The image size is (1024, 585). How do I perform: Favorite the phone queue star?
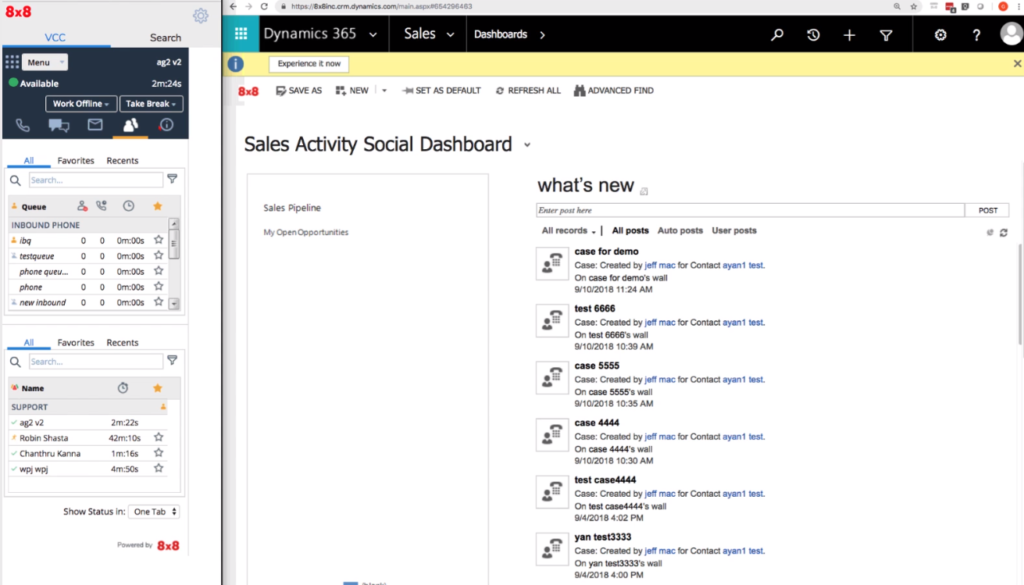pos(158,286)
